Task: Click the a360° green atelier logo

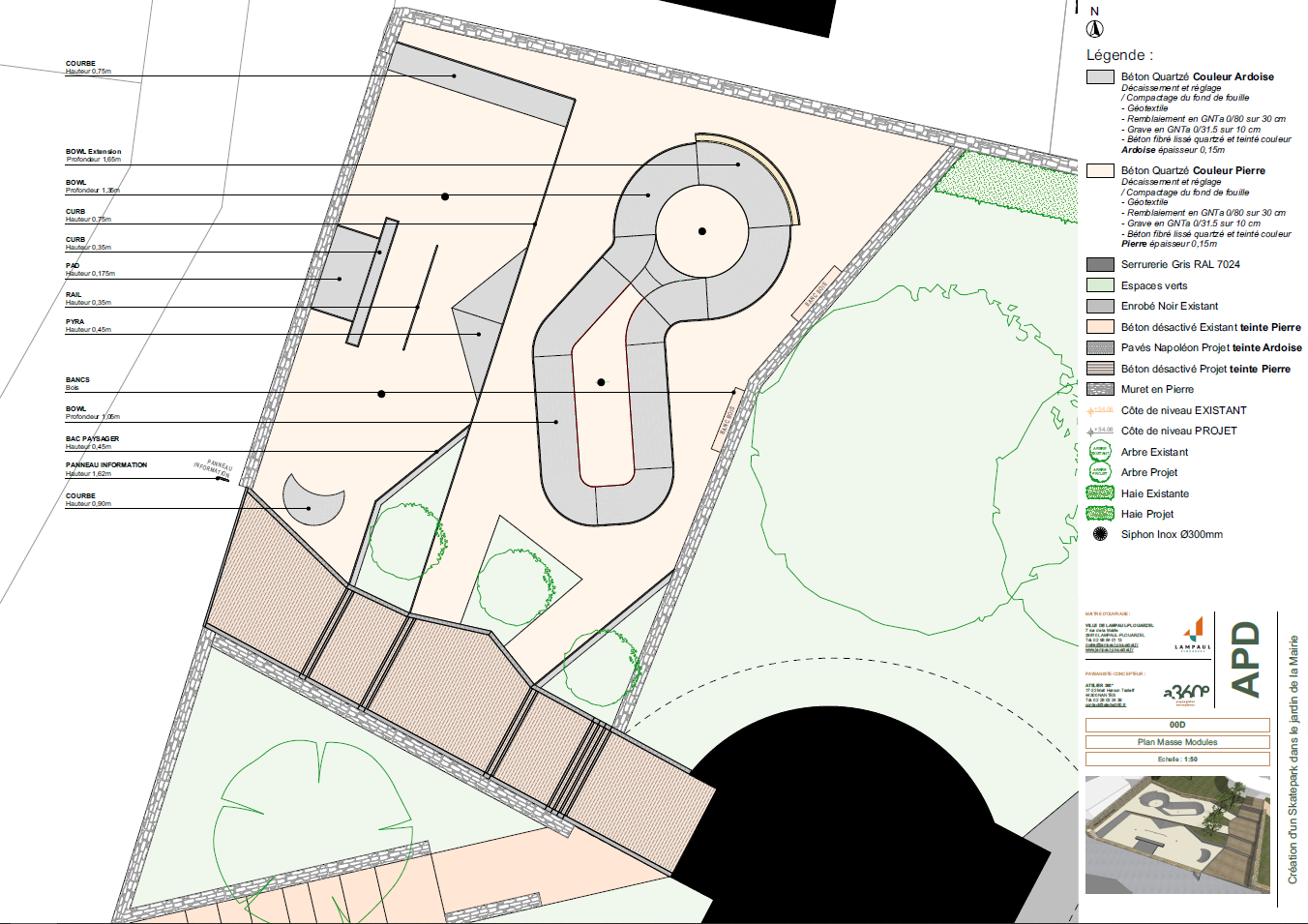Action: pyautogui.click(x=1186, y=694)
